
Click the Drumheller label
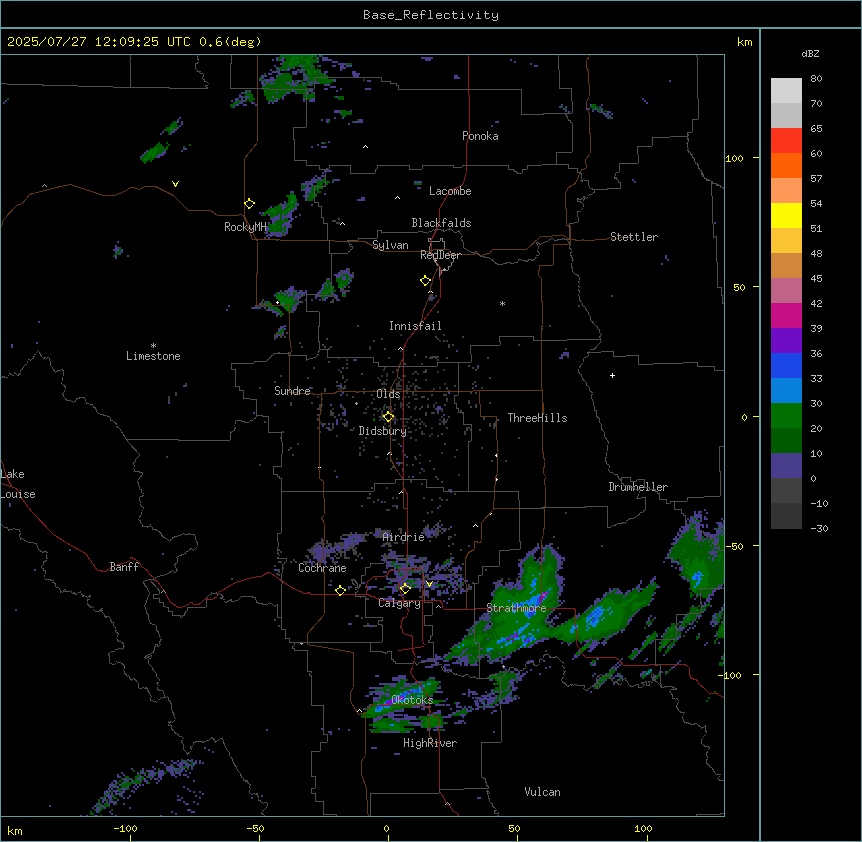tap(638, 487)
